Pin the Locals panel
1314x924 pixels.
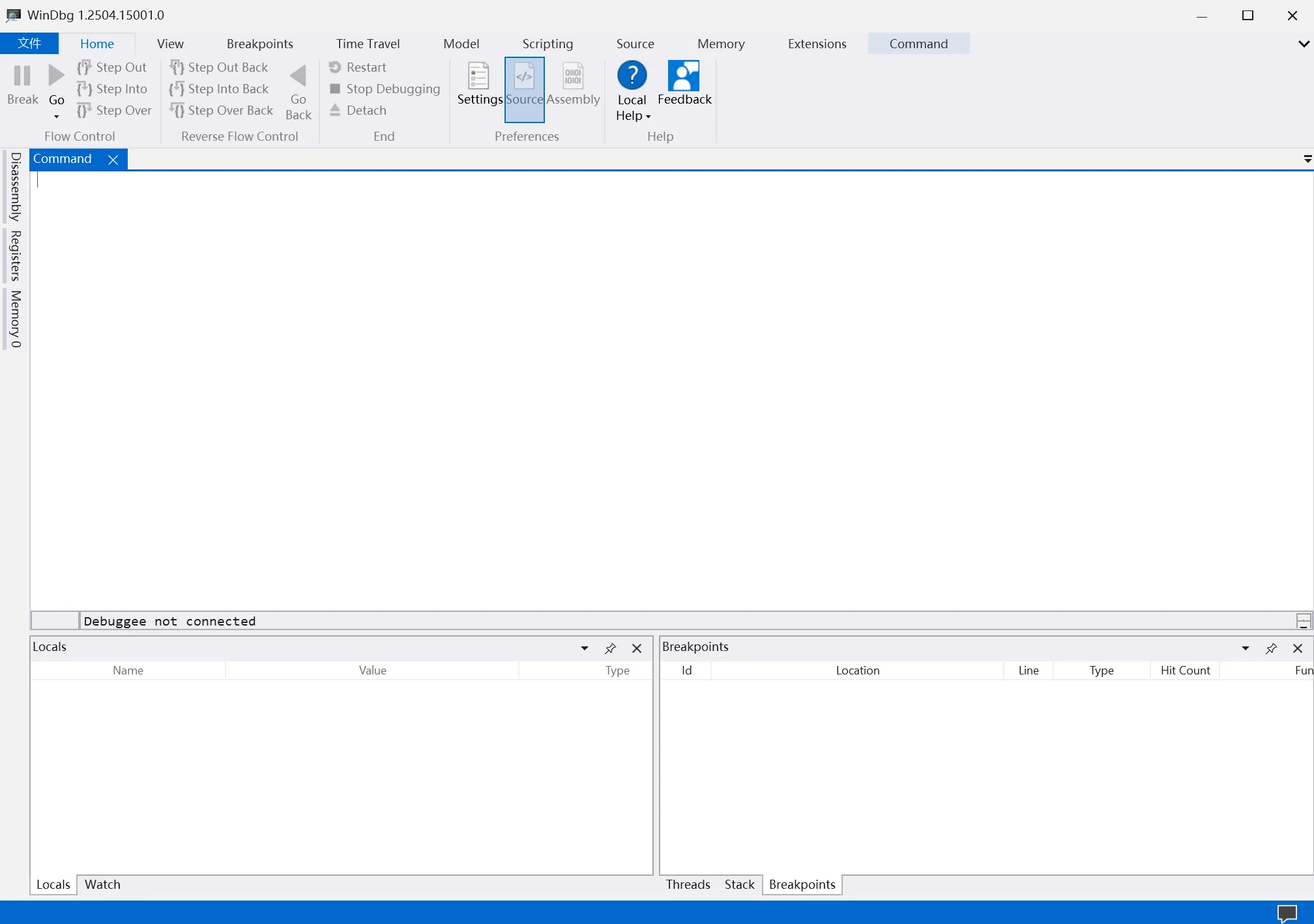[610, 648]
